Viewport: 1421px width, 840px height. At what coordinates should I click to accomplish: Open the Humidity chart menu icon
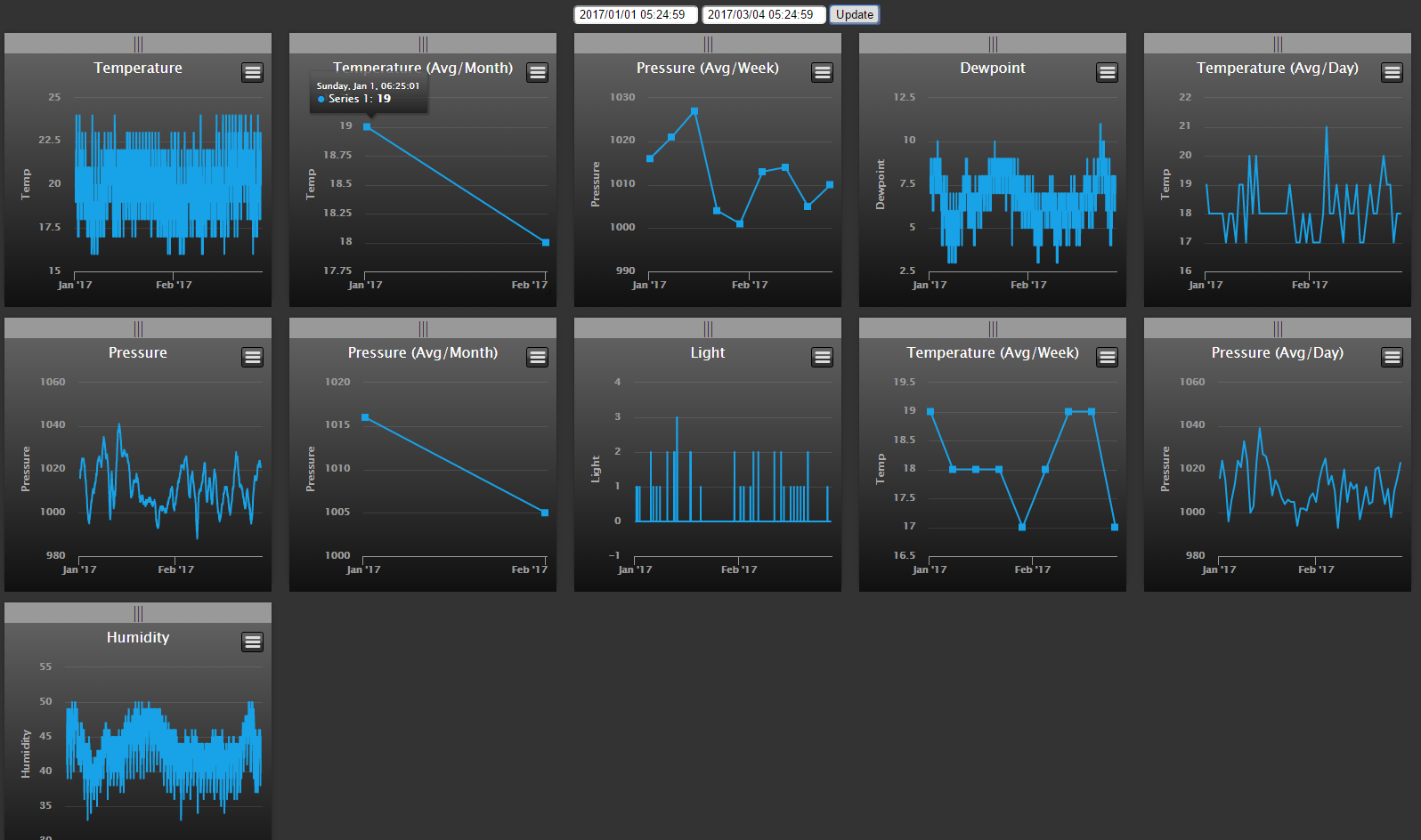pyautogui.click(x=253, y=642)
